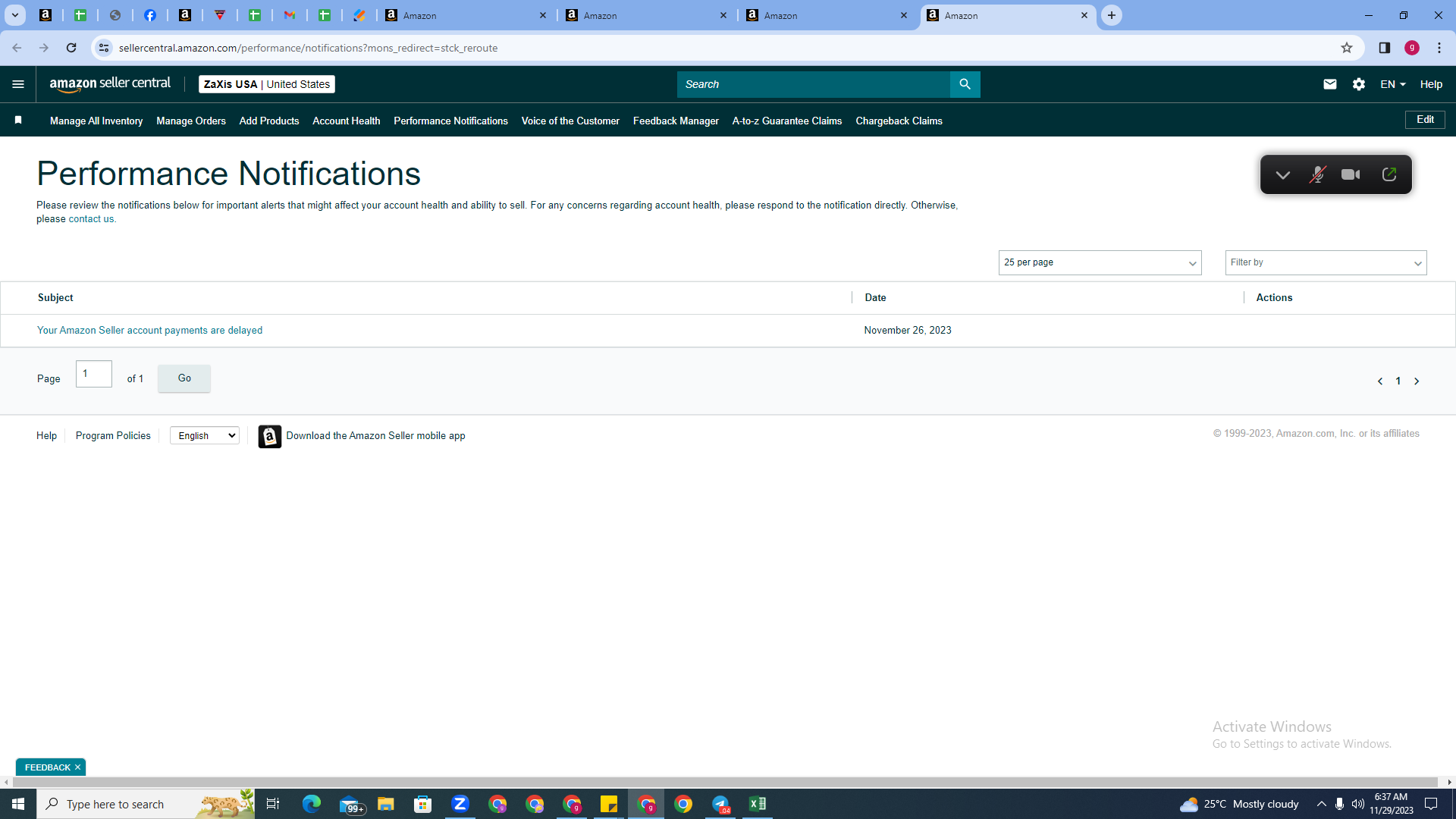Open Add Products
Viewport: 1456px width, 819px height.
pos(269,121)
